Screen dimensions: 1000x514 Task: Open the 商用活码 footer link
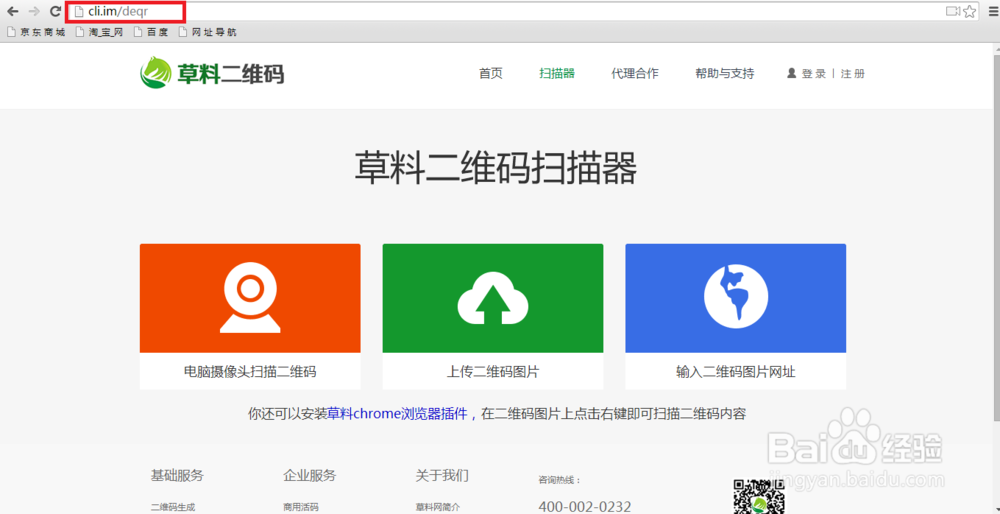[300, 508]
